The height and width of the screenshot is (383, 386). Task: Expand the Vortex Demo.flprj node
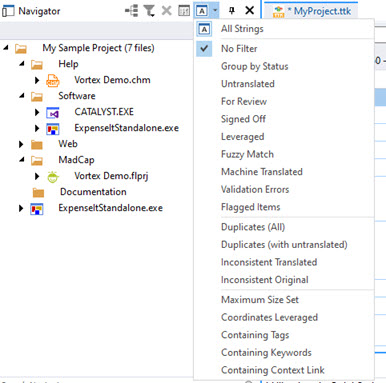(x=37, y=176)
